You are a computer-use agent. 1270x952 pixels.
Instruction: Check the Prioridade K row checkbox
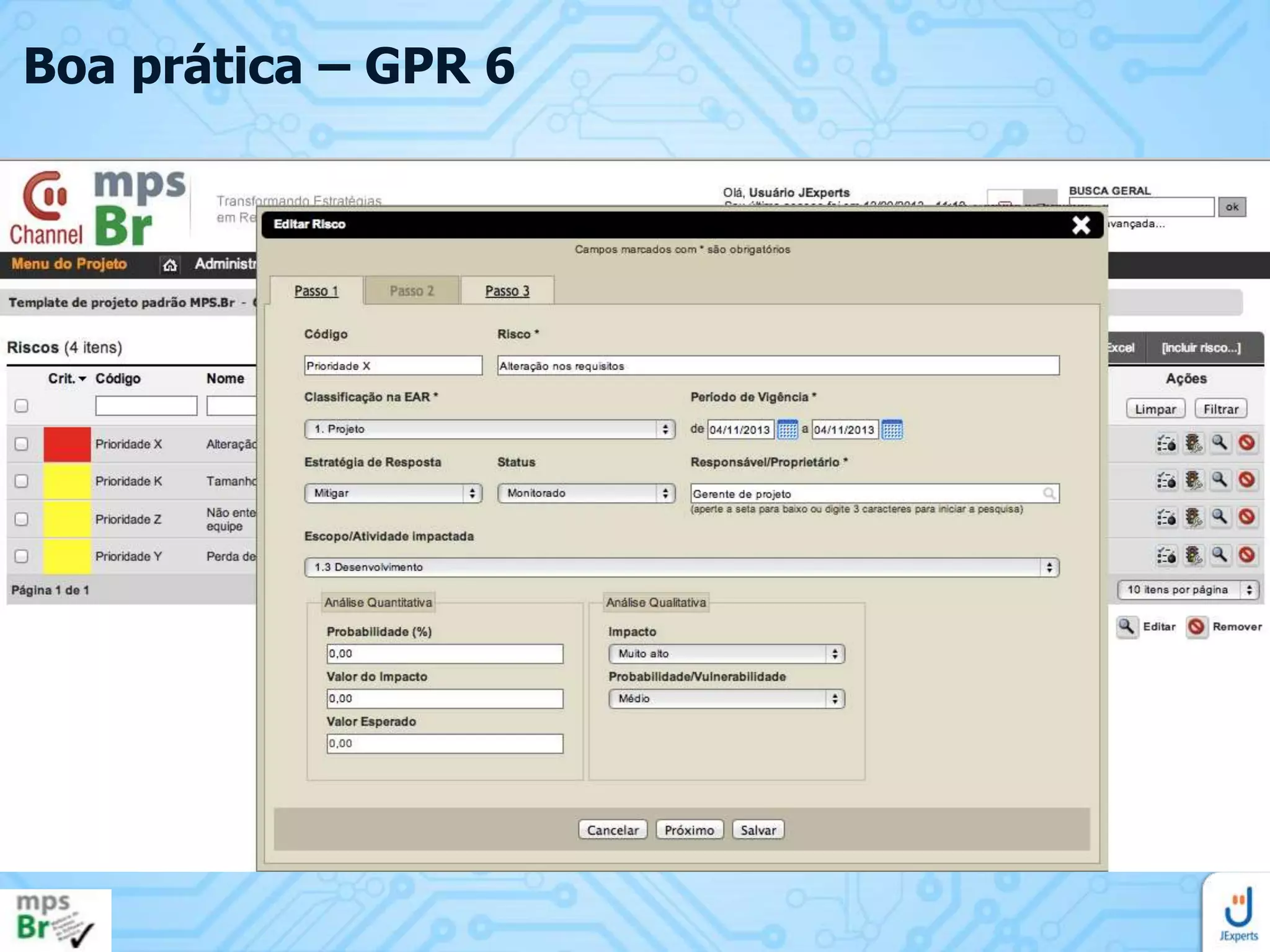pos(22,481)
